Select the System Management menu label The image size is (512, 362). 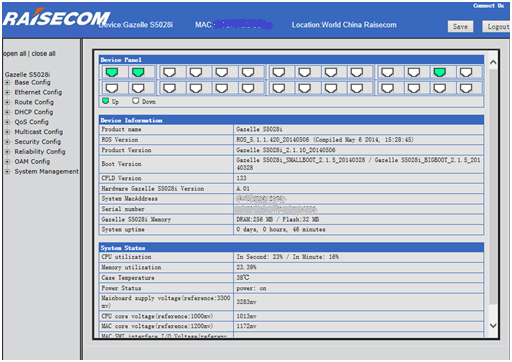(46, 172)
